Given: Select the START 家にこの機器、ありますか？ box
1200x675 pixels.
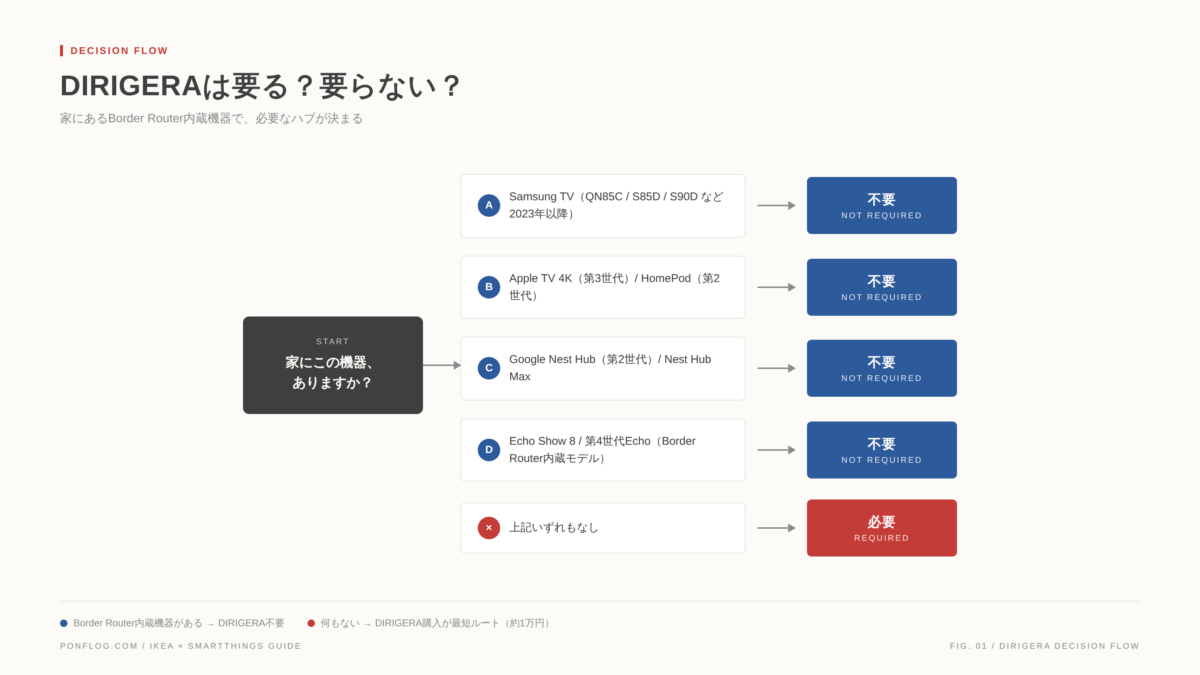Looking at the screenshot, I should [333, 365].
